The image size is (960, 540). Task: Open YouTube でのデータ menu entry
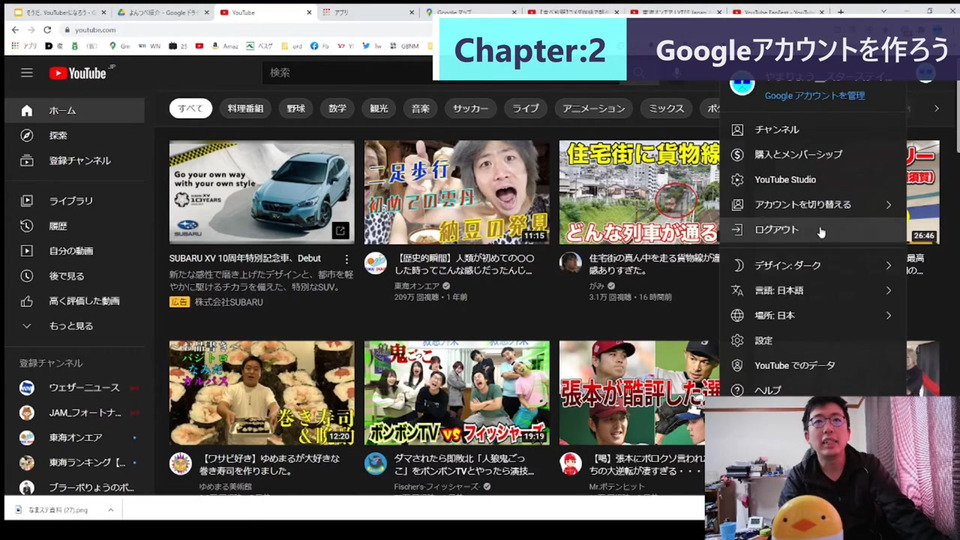(812, 366)
